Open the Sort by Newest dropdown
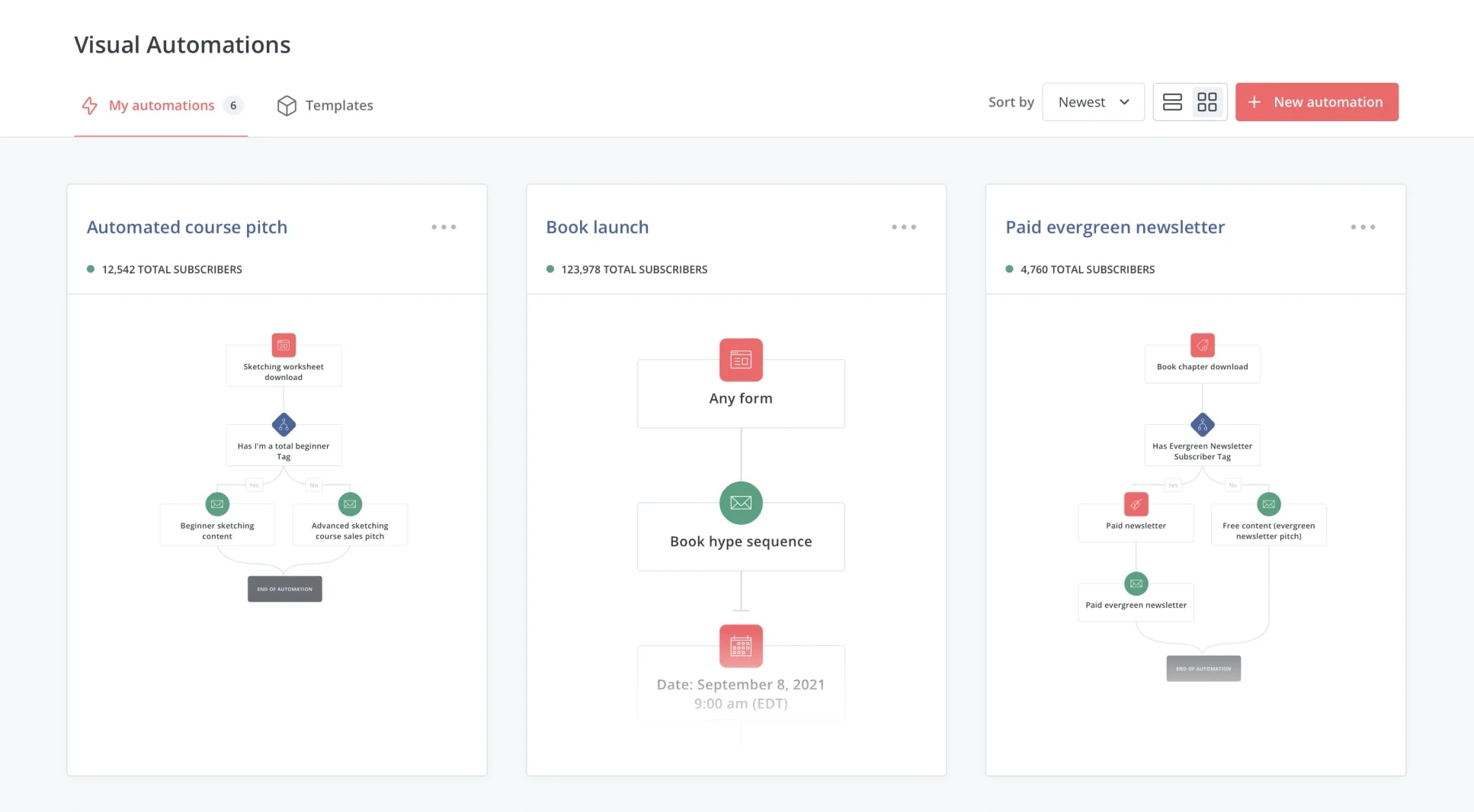This screenshot has height=812, width=1474. point(1093,102)
